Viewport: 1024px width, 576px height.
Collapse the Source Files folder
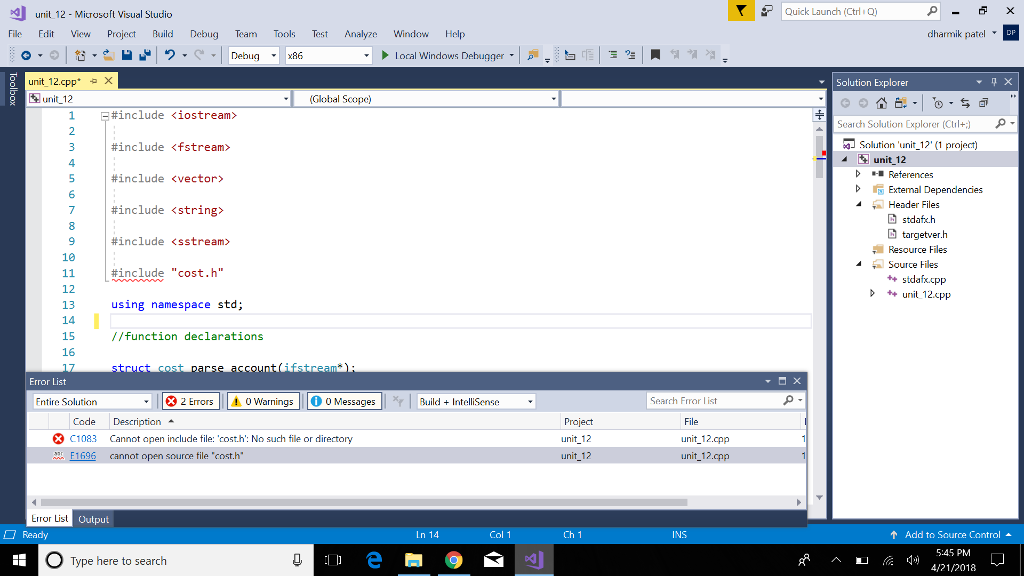[856, 264]
